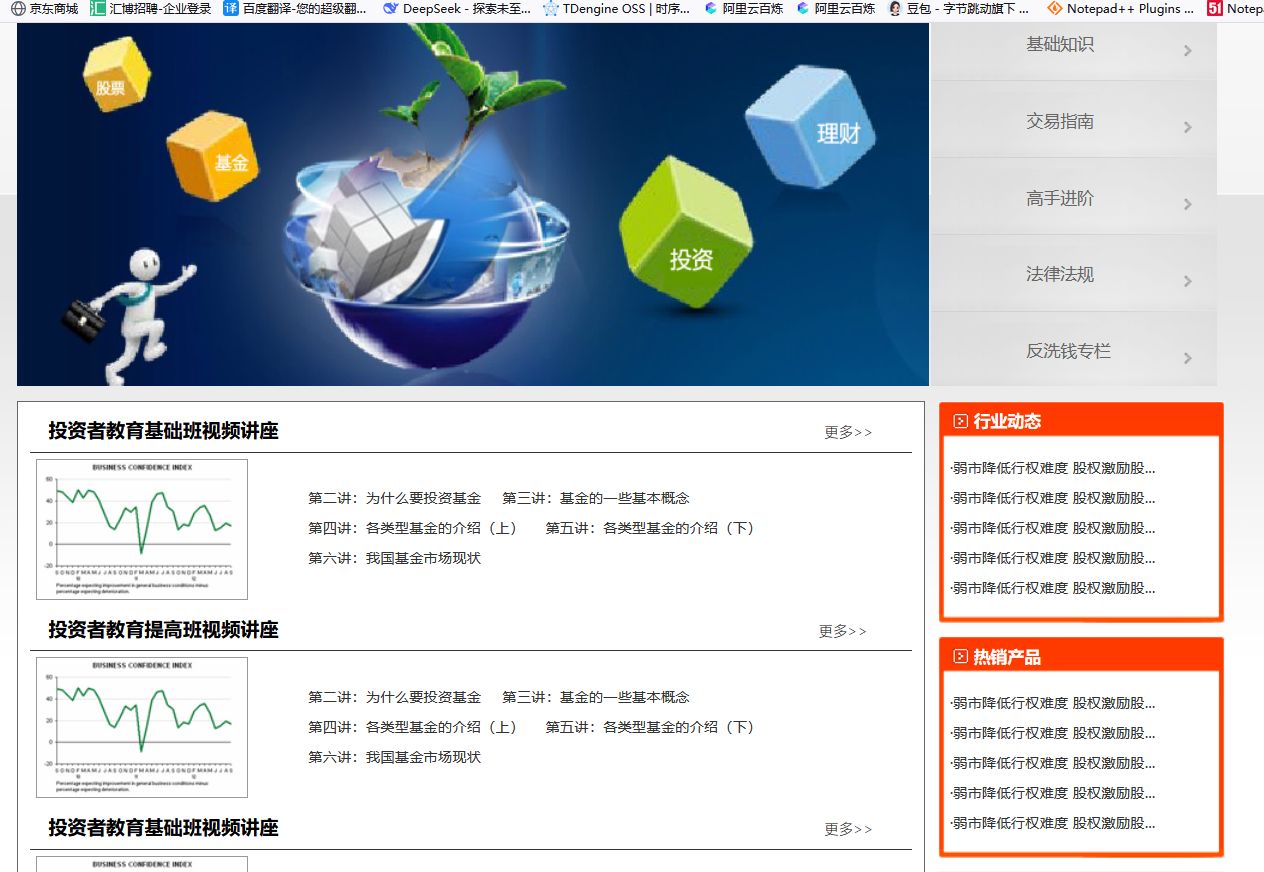
Task: Open the 法律法规 menu item
Action: click(1074, 273)
